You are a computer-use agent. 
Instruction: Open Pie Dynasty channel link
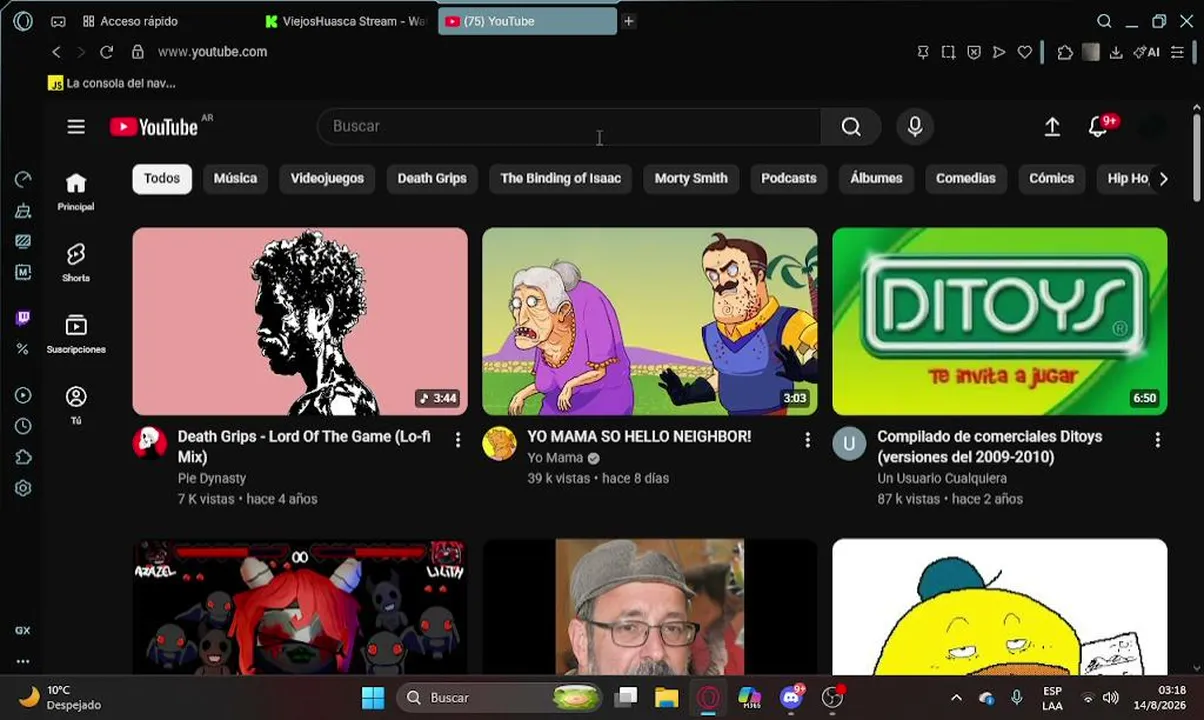click(212, 478)
